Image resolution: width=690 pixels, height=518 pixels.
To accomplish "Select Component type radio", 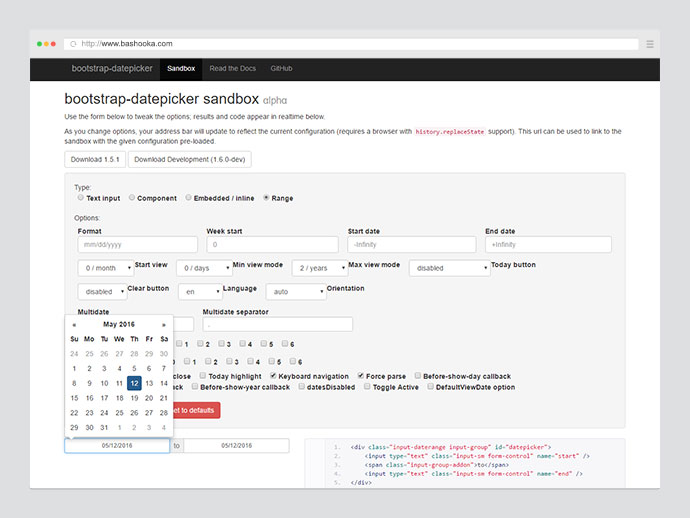I will click(132, 198).
